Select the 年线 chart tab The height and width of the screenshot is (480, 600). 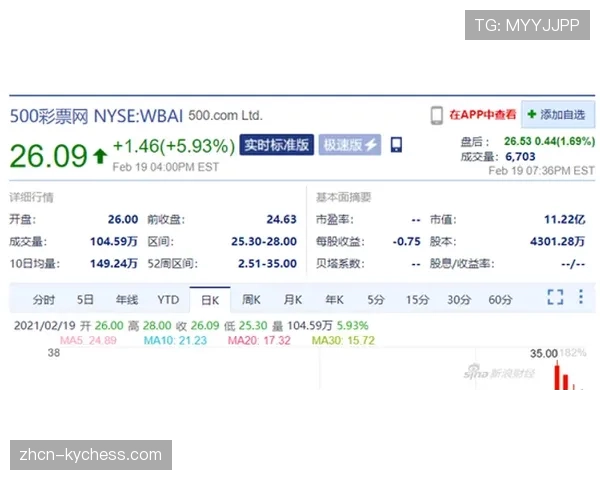click(127, 300)
